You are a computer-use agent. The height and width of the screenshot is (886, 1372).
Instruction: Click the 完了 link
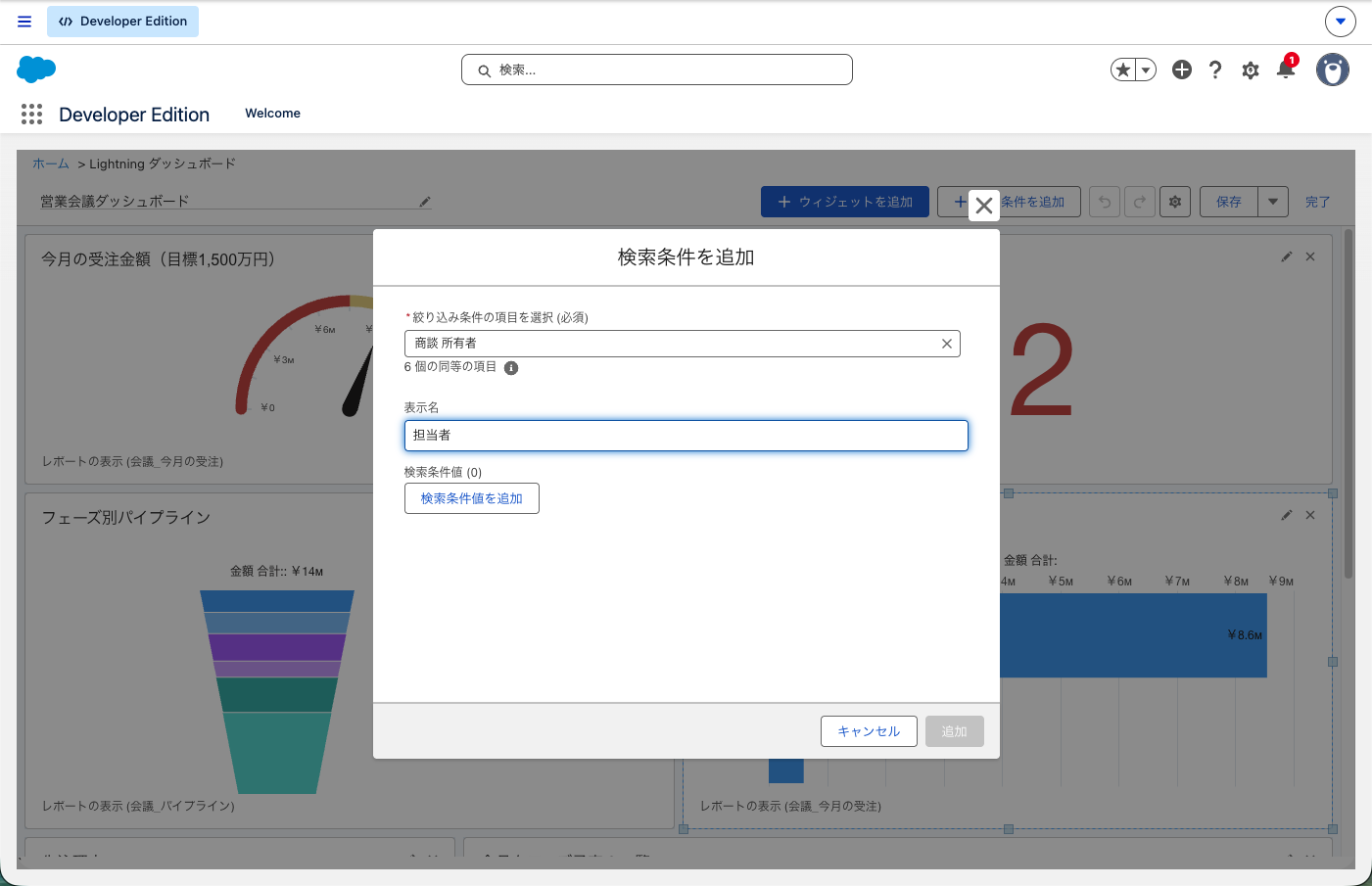coord(1318,202)
